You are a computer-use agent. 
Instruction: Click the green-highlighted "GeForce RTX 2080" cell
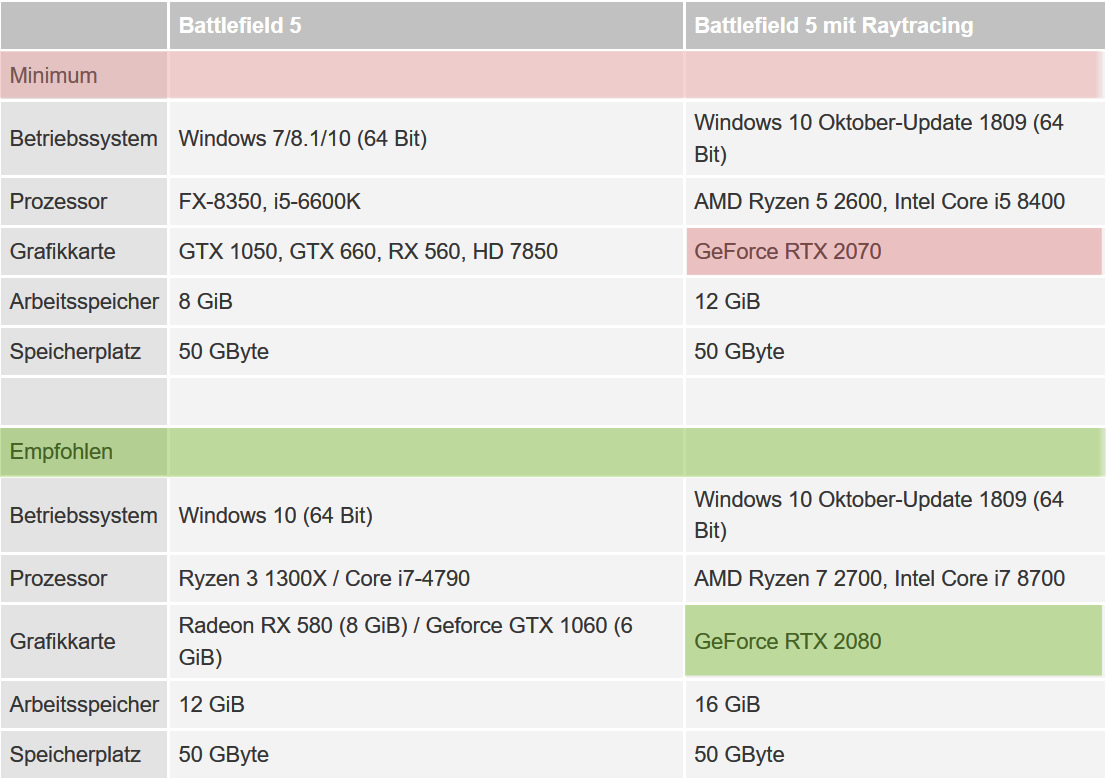click(788, 641)
